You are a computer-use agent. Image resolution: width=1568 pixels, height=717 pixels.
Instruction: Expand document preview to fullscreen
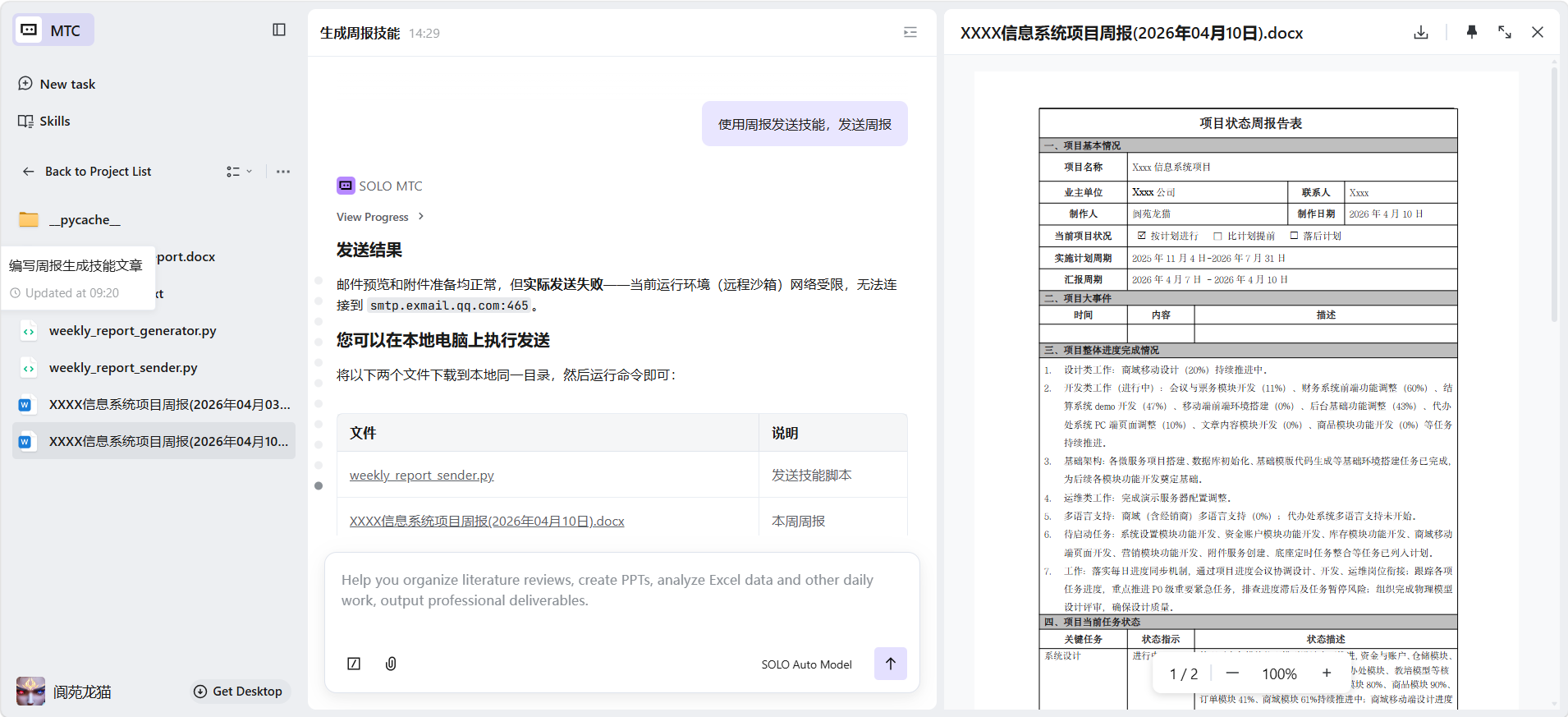tap(1504, 32)
